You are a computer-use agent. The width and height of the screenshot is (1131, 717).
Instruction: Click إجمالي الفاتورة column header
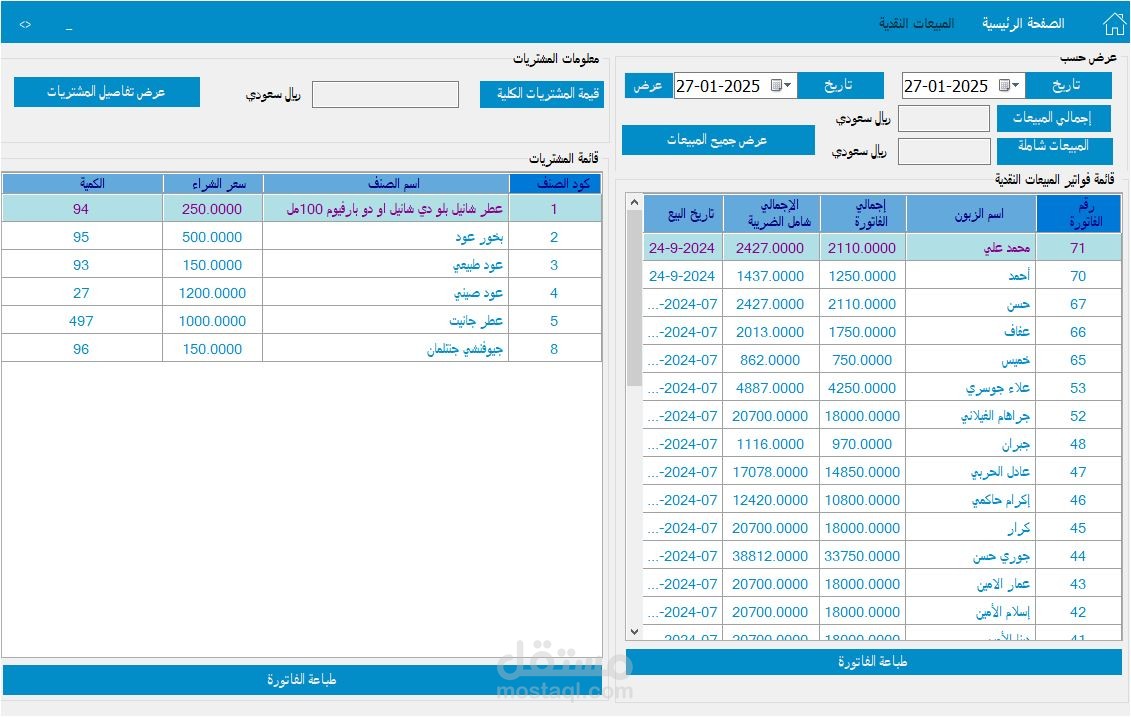[863, 214]
